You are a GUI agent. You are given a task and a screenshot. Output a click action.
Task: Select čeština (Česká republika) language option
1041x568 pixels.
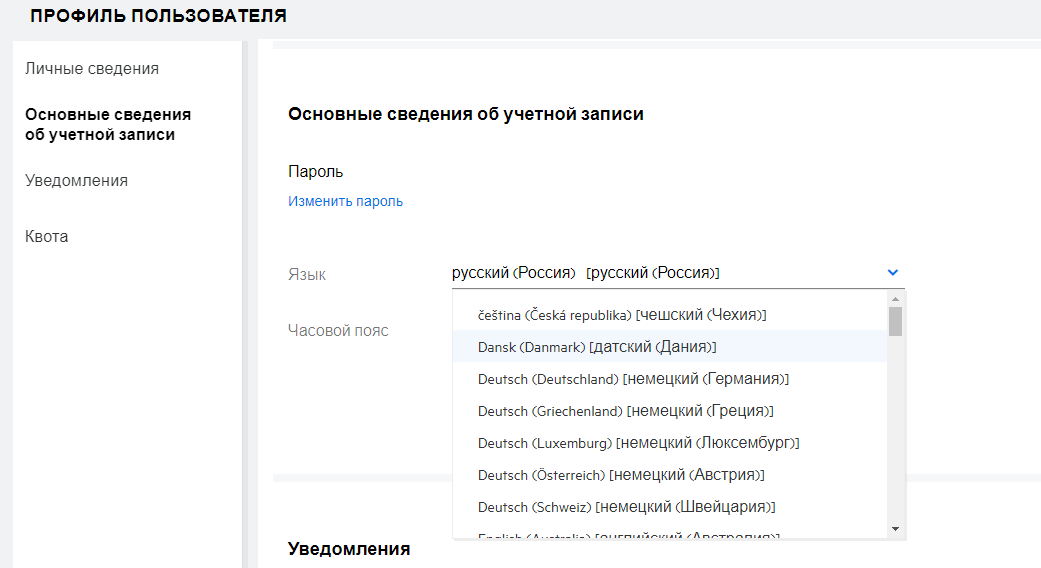[622, 315]
